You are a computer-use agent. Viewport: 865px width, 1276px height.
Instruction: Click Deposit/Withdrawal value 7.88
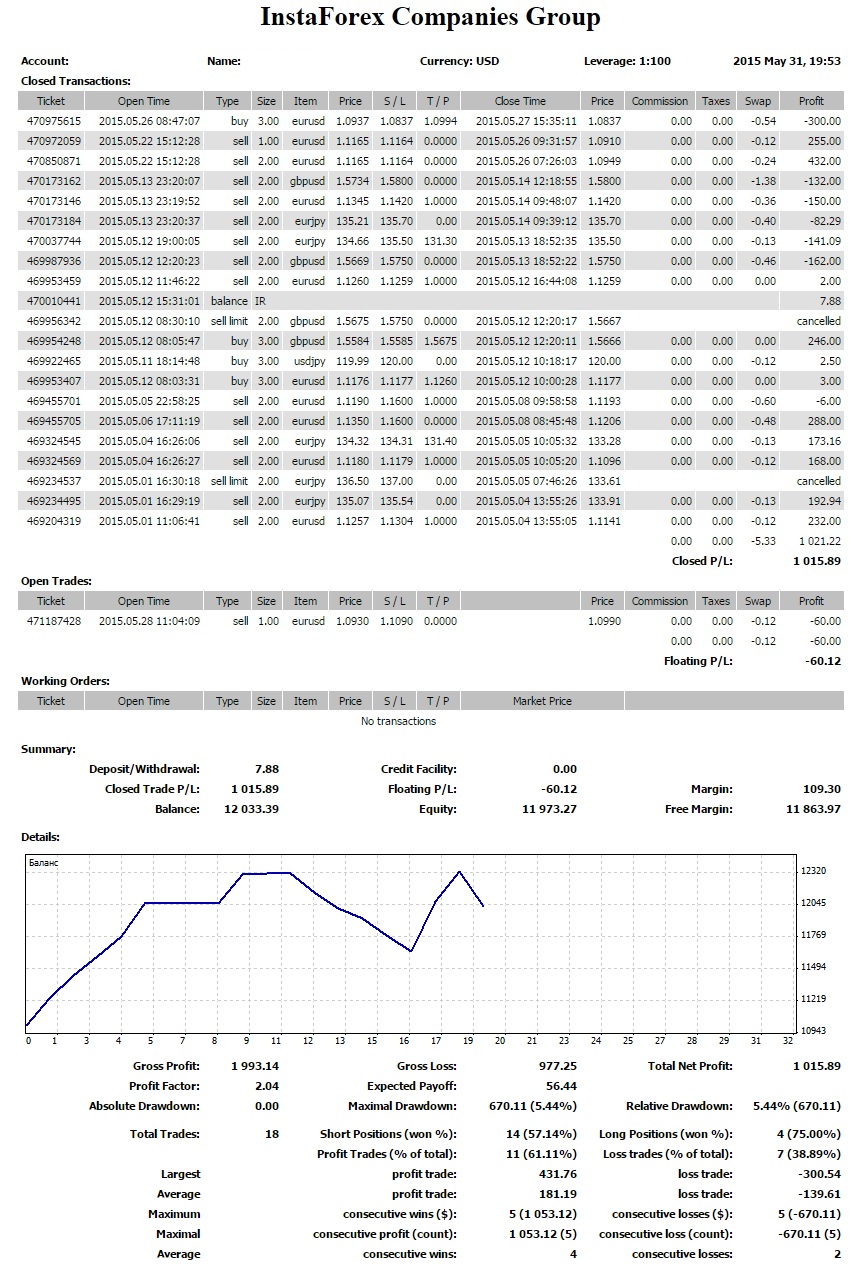pos(267,769)
